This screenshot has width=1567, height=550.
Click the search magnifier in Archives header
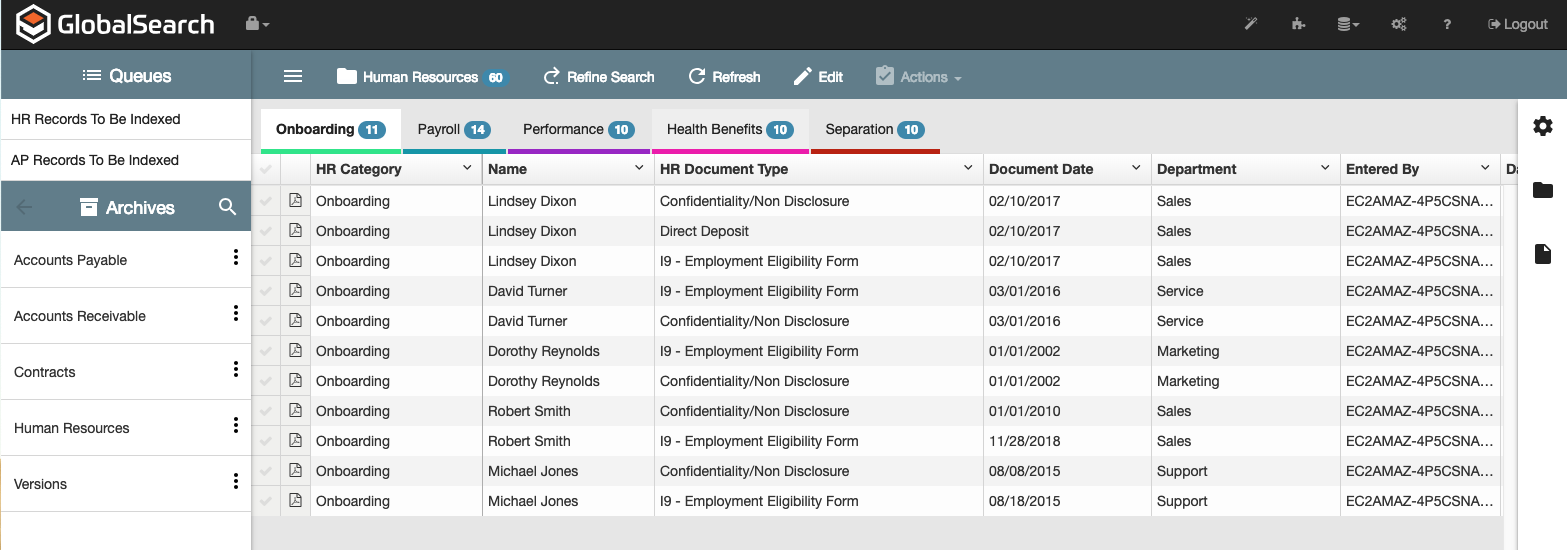pos(228,207)
